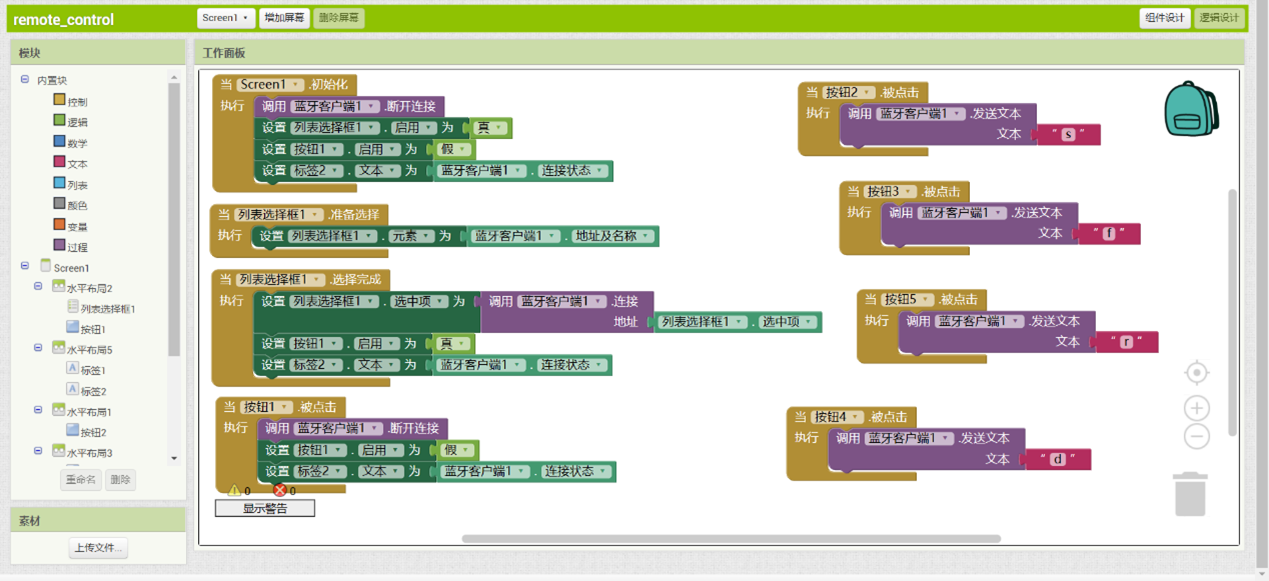
Task: Select 列表选择框1 in component tree
Action: [x=107, y=309]
